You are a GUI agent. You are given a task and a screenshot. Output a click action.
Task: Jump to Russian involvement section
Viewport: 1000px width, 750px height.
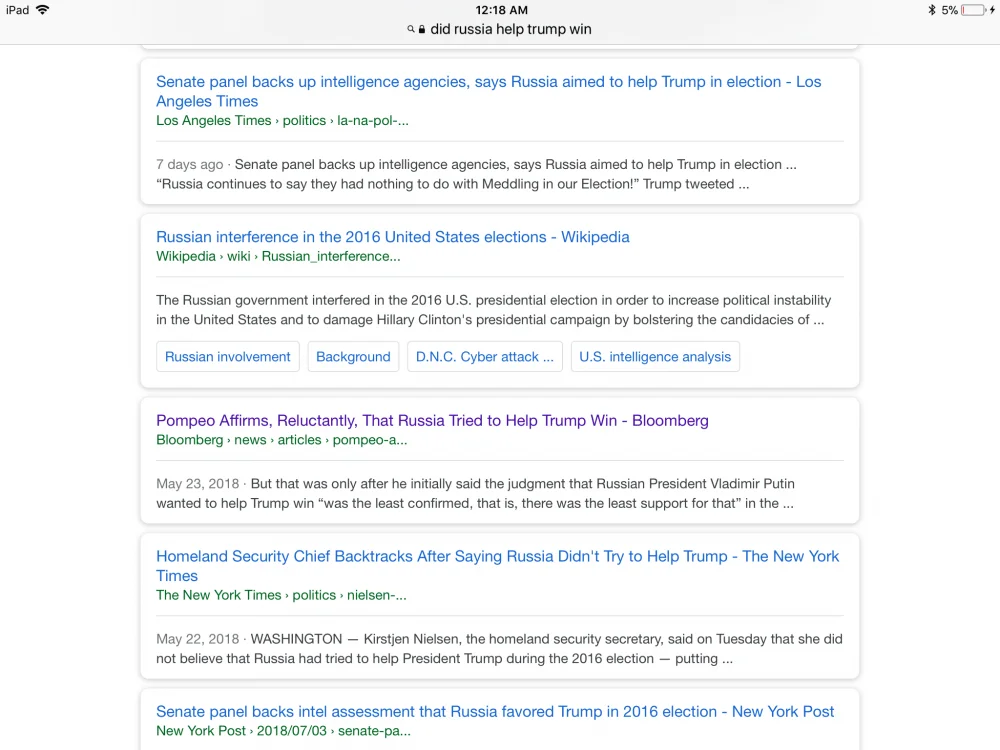point(228,357)
